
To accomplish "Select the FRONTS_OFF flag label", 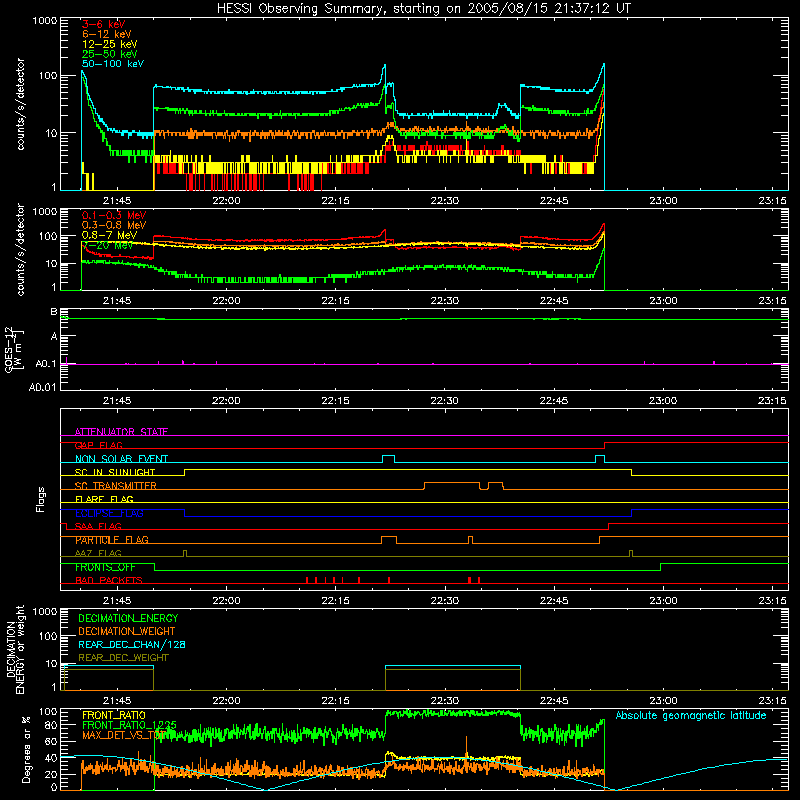I will [x=105, y=567].
